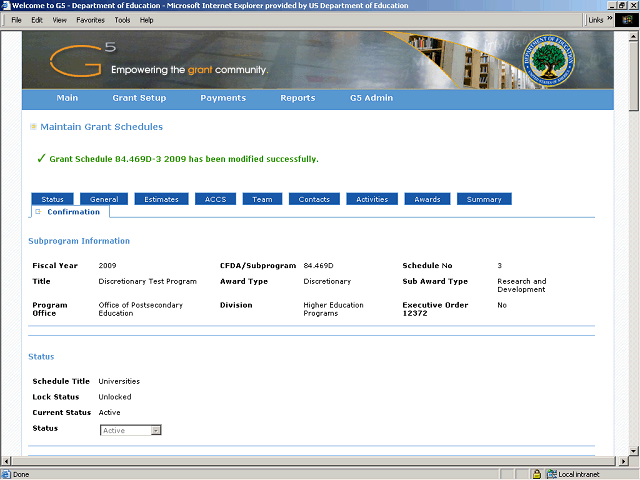Click the Confirmation tab's small icon
Screen dimensions: 640x480
tap(38, 211)
